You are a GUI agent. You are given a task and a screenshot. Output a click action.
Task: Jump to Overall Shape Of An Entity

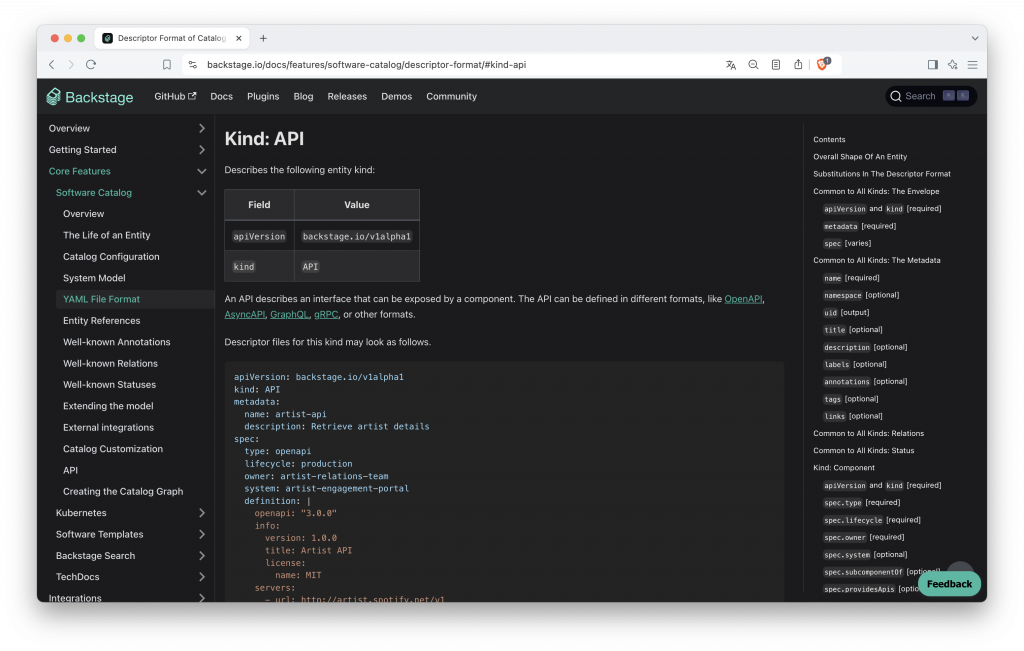(x=859, y=157)
